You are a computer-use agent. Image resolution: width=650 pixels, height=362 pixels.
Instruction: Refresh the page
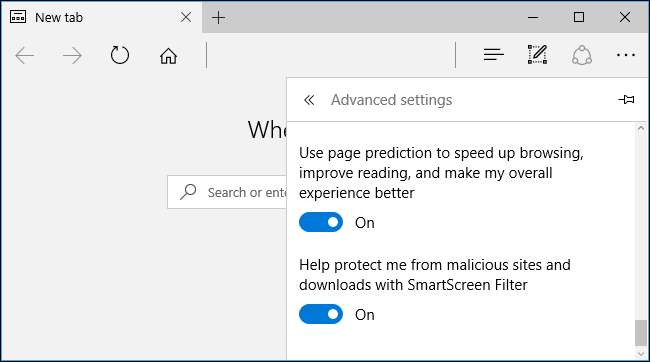(120, 55)
